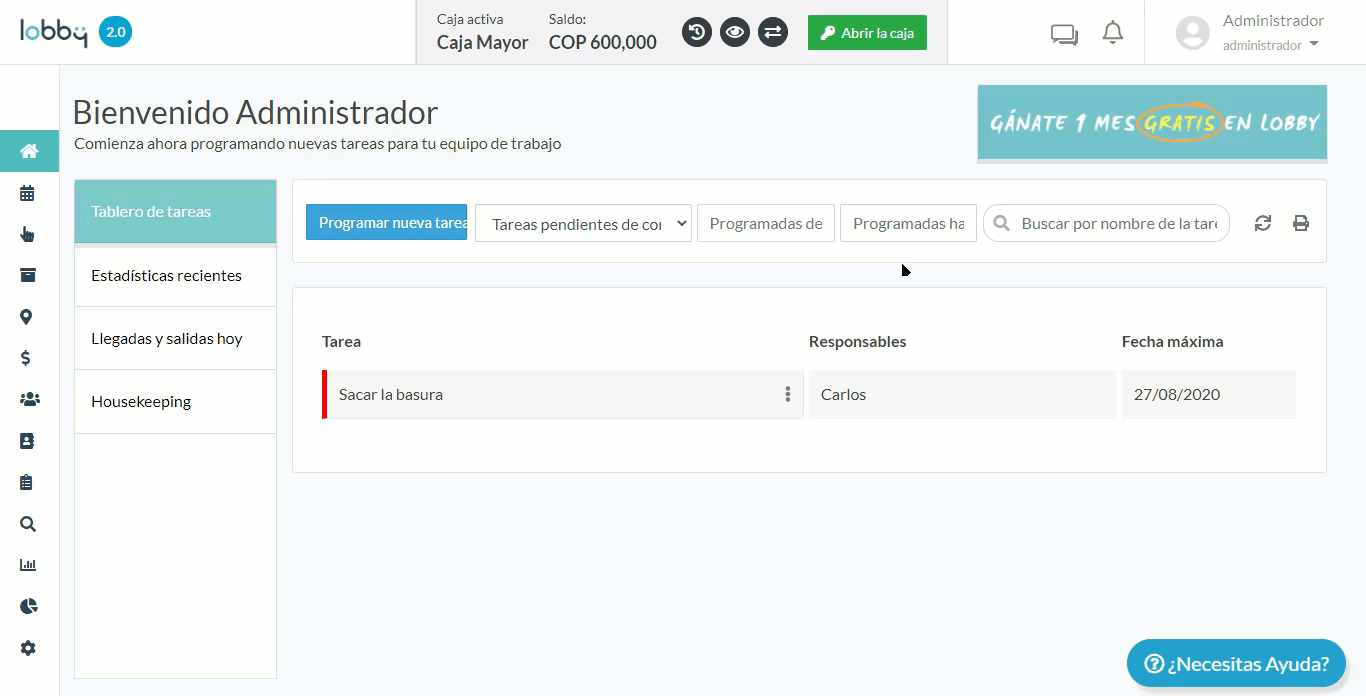
Task: Refresh the task list
Action: tap(1262, 223)
